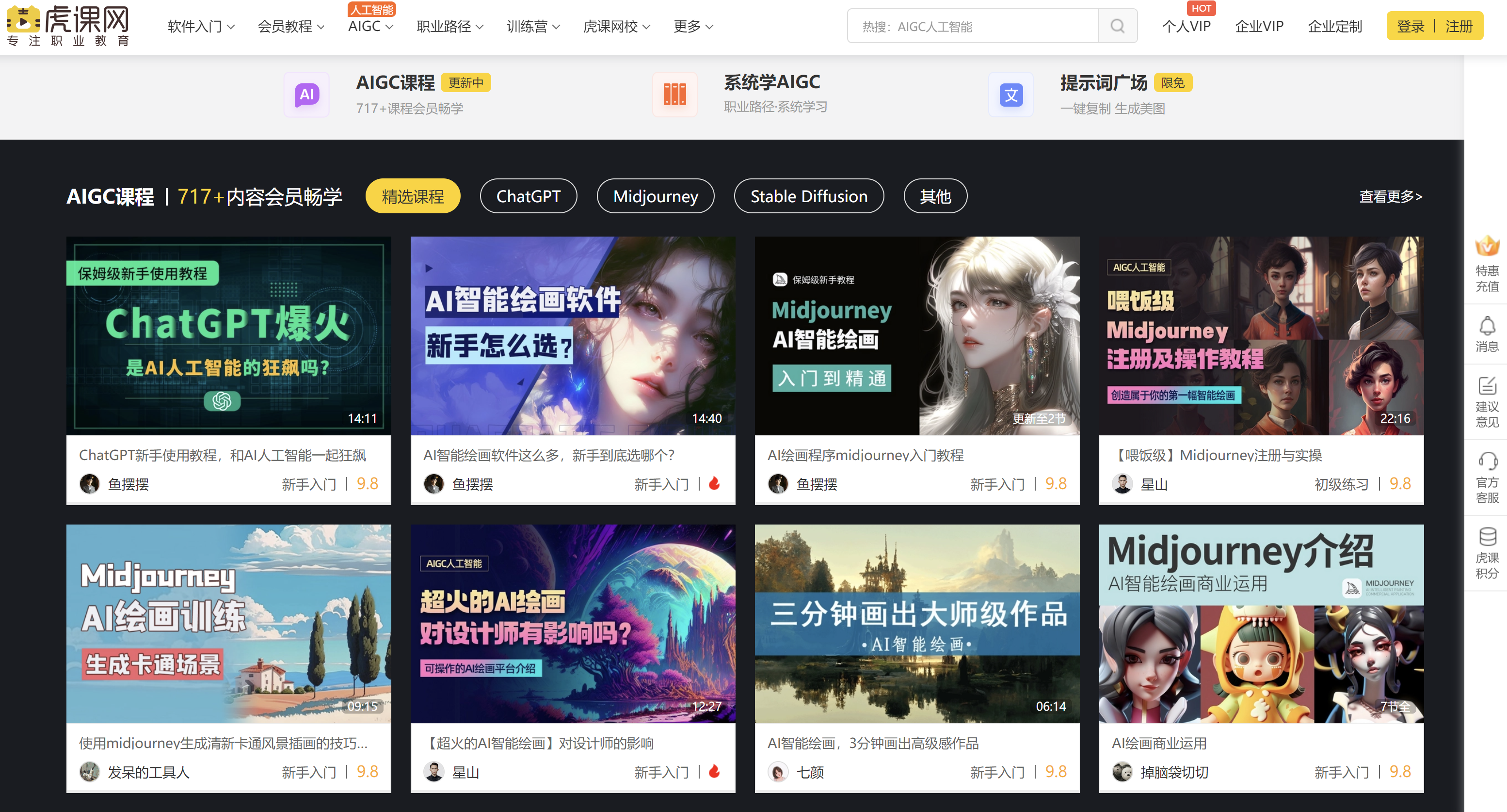Image resolution: width=1507 pixels, height=812 pixels.
Task: Click the flame icon on 超火的AI智能绘画 card
Action: click(x=714, y=772)
